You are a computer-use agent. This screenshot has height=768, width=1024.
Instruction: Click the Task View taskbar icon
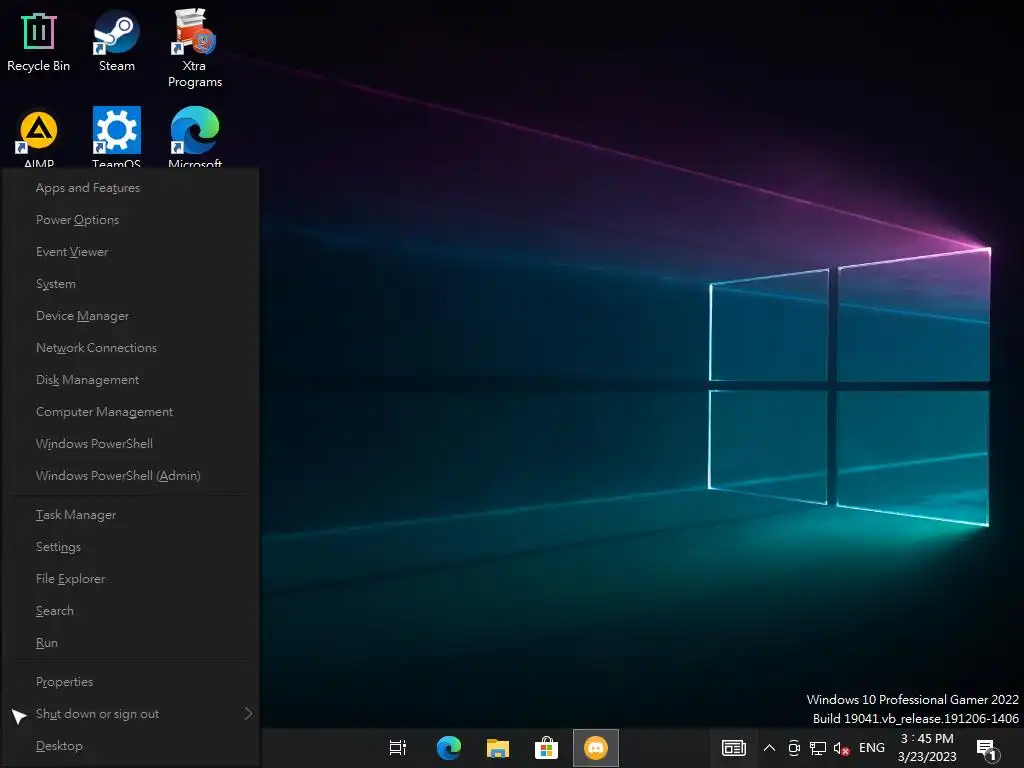click(x=398, y=748)
